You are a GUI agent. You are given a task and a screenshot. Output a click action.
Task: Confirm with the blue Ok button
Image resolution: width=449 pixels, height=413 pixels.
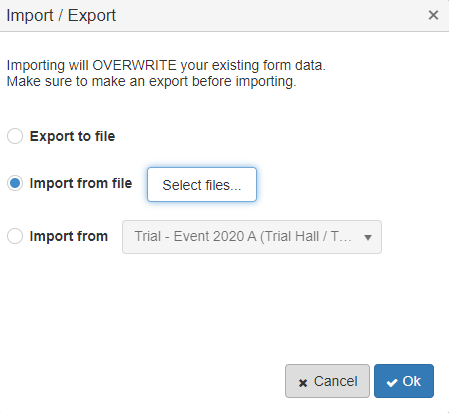pyautogui.click(x=404, y=381)
